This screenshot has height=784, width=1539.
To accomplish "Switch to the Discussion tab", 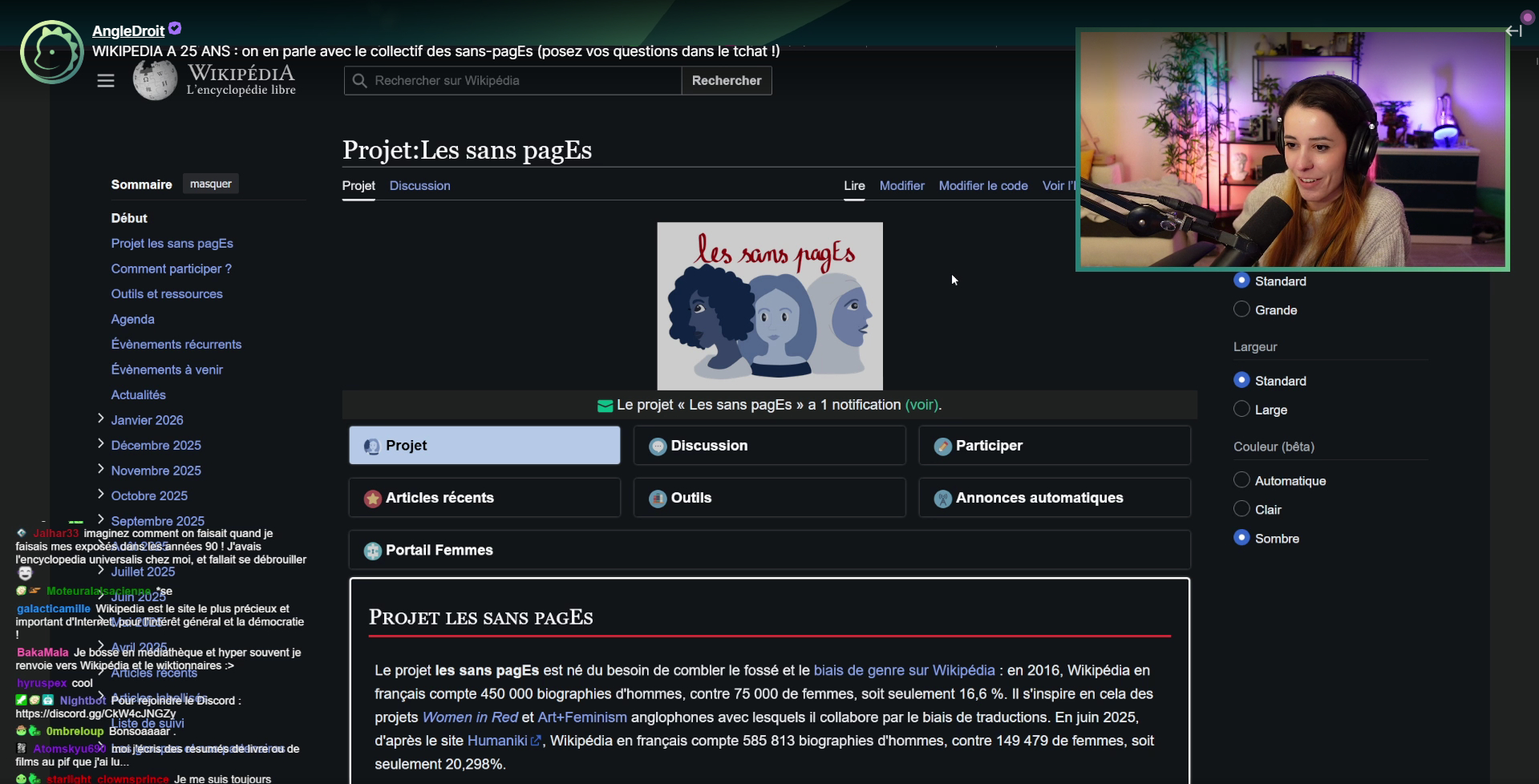I will click(x=419, y=186).
